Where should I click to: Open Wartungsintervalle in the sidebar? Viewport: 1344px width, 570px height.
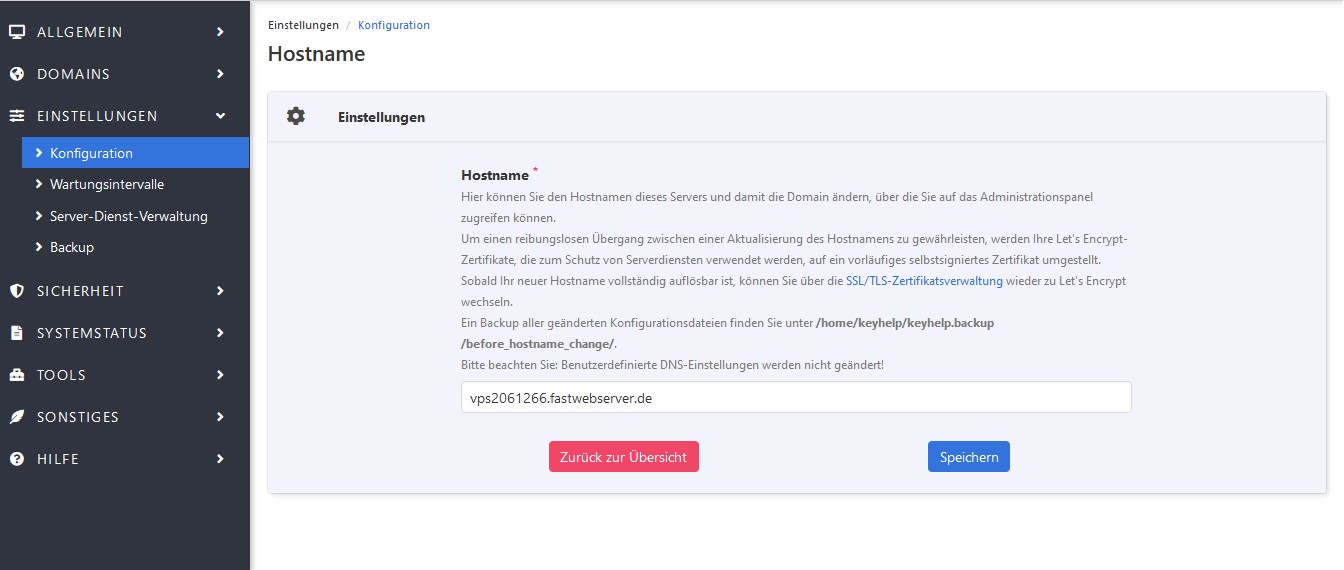(x=106, y=185)
